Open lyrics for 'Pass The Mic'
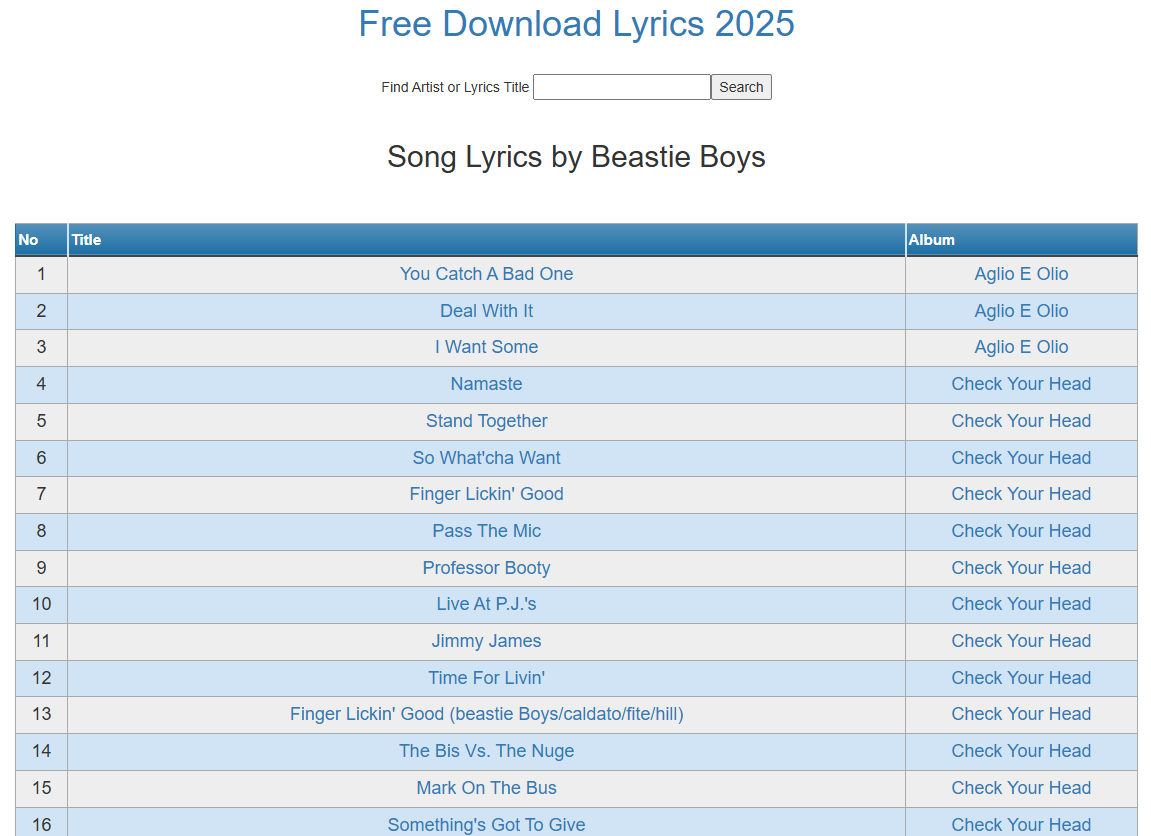The image size is (1151, 836). tap(486, 531)
